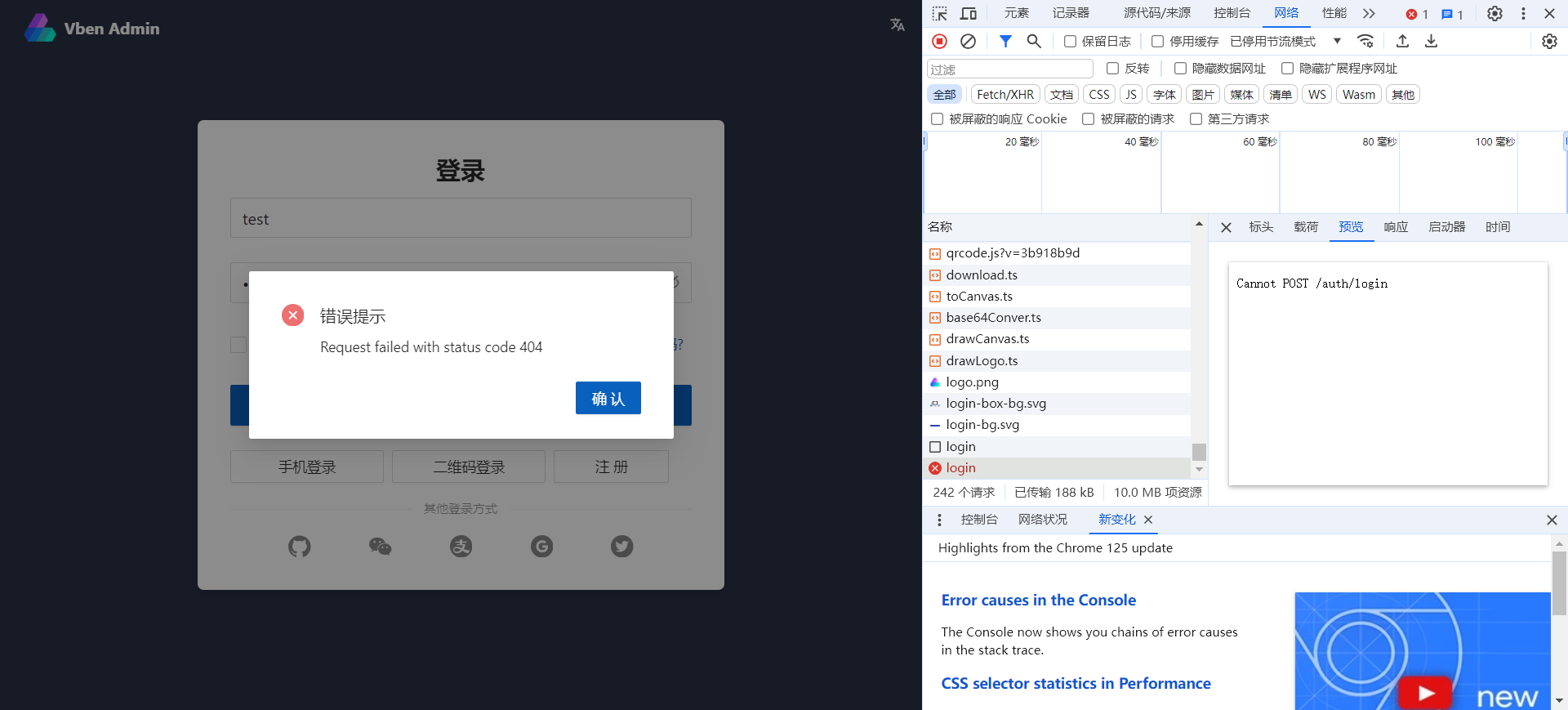Filter requests by Fetch/XHR
The image size is (1568, 710).
[1005, 95]
